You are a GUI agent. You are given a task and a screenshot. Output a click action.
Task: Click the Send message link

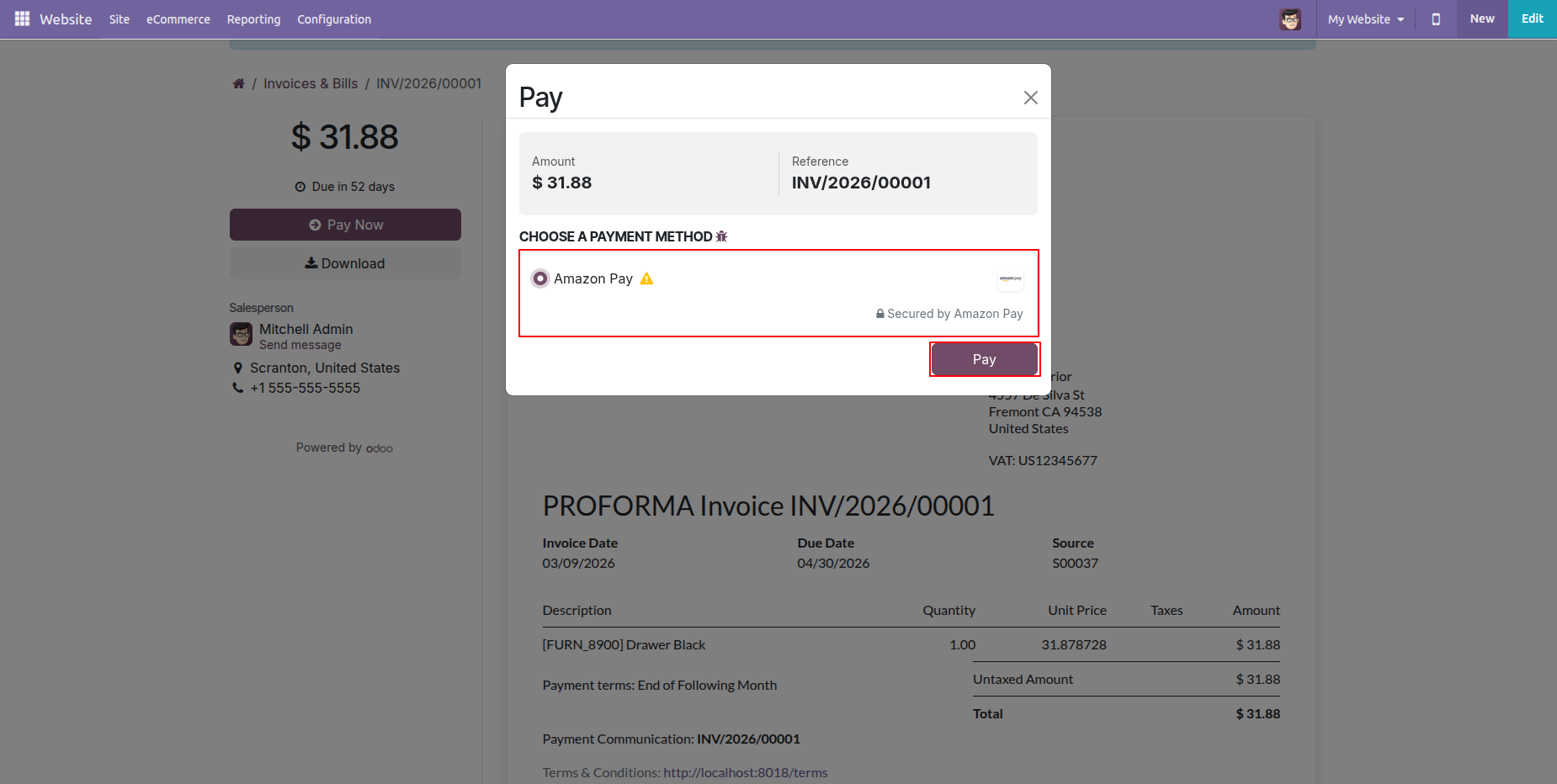click(300, 345)
